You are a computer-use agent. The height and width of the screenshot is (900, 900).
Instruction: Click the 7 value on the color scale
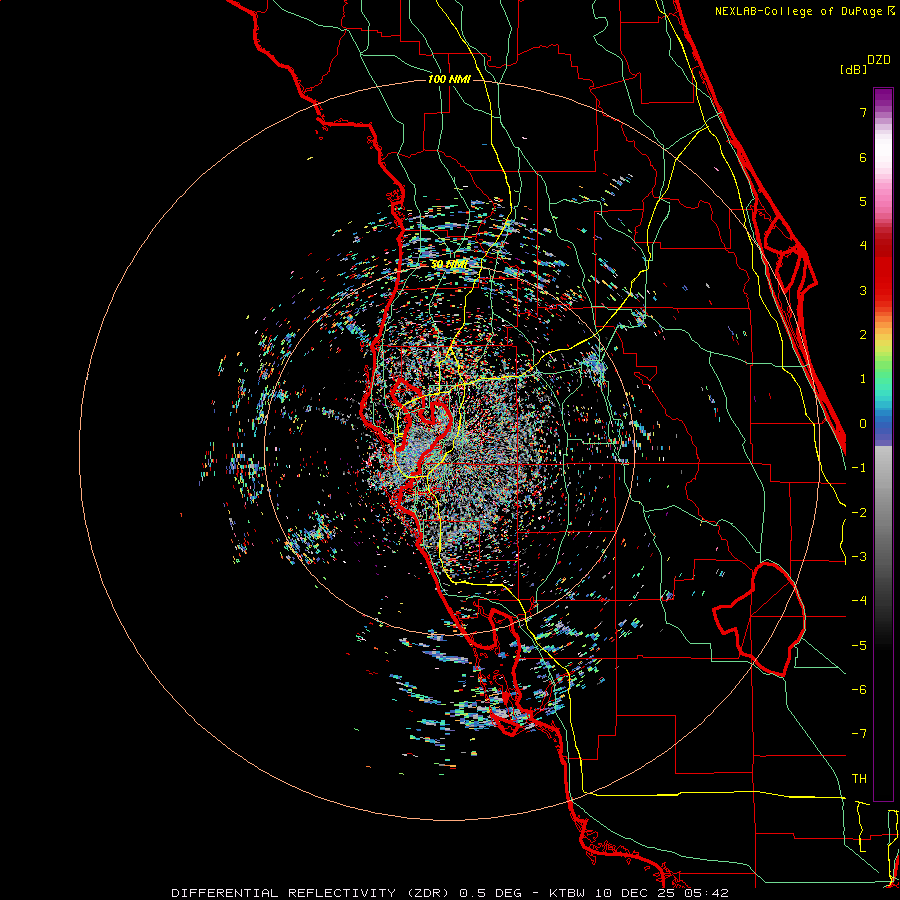pos(863,112)
